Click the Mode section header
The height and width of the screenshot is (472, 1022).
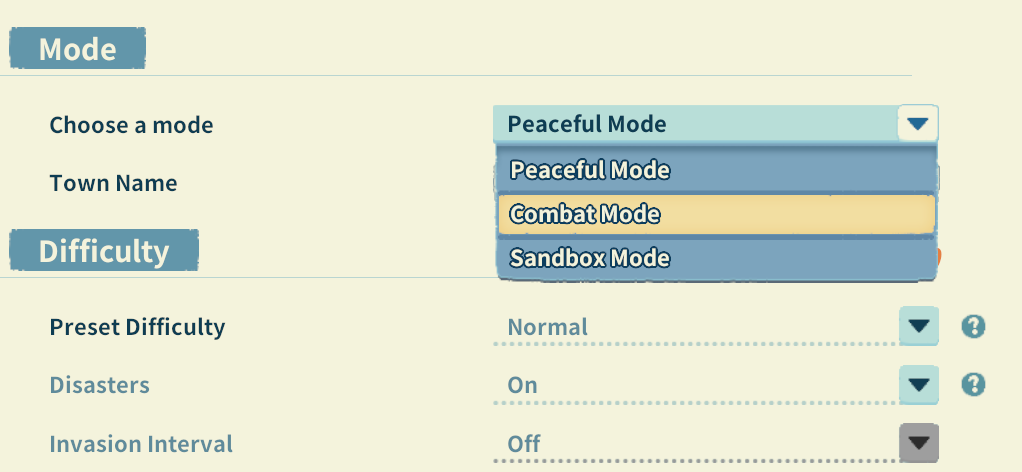coord(78,48)
